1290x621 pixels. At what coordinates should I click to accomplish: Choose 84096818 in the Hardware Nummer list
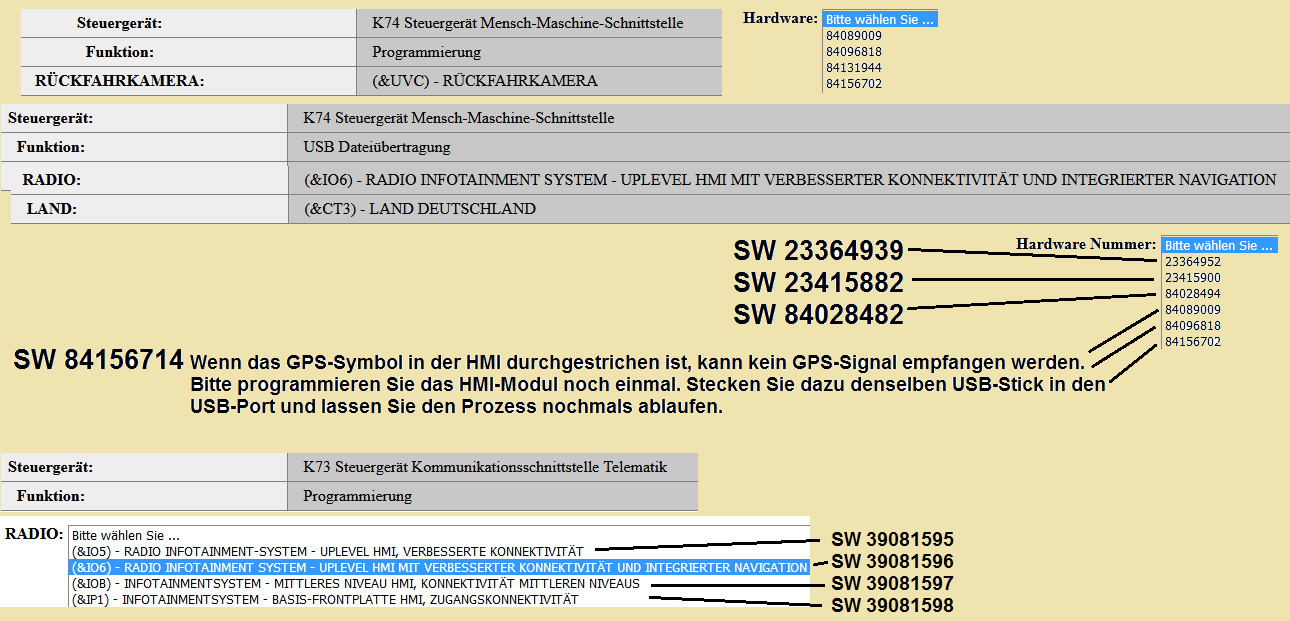coord(1192,326)
